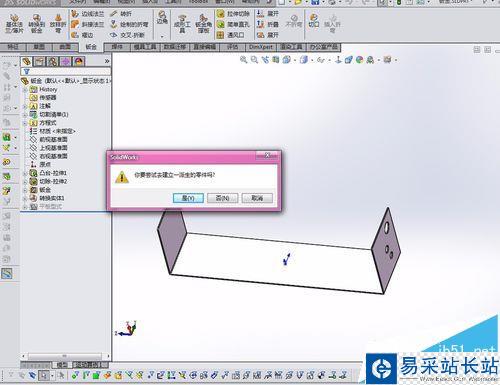The image size is (500, 385).
Task: Select the Miter Flange (斜接法兰) tool
Action: (88, 24)
